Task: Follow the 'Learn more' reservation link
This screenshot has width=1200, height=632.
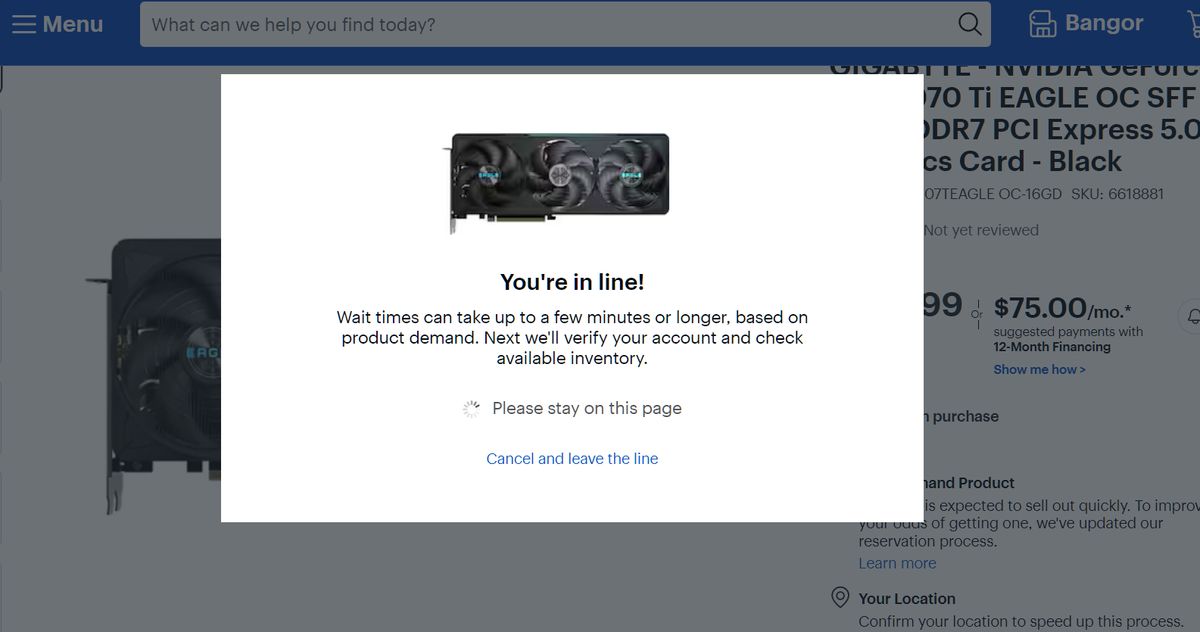Action: 897,563
